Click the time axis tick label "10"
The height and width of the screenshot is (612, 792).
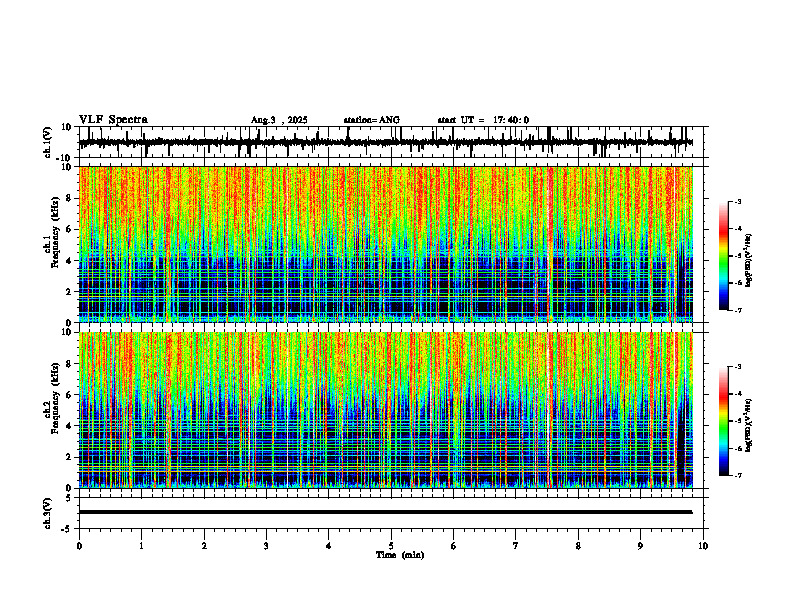coord(703,546)
